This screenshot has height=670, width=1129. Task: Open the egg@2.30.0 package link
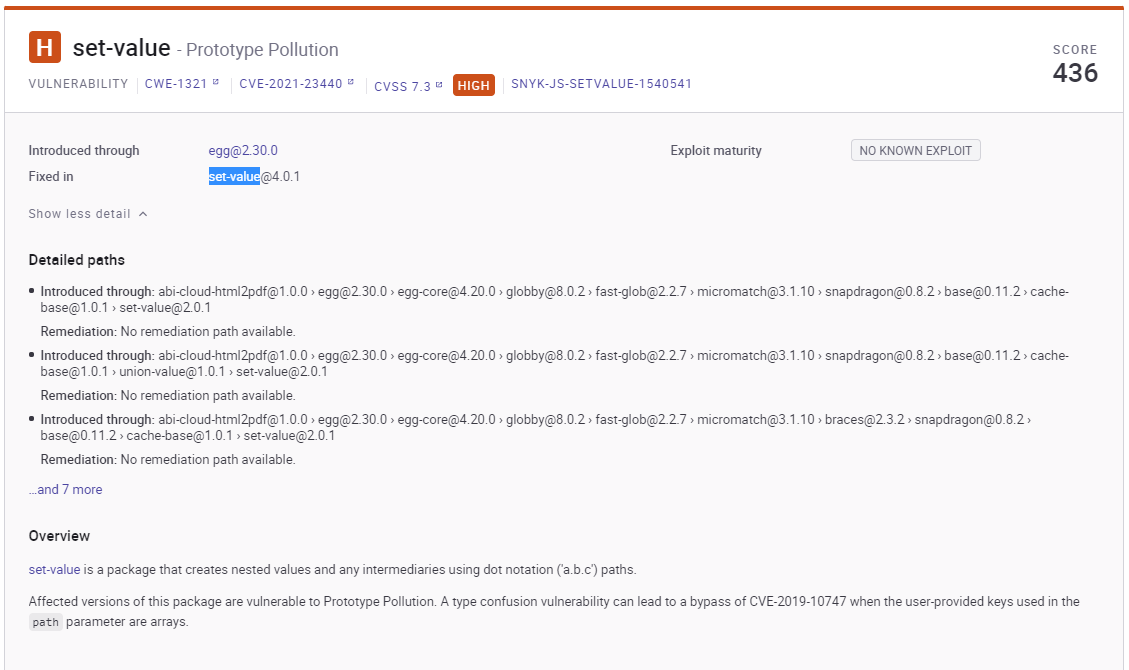(243, 150)
